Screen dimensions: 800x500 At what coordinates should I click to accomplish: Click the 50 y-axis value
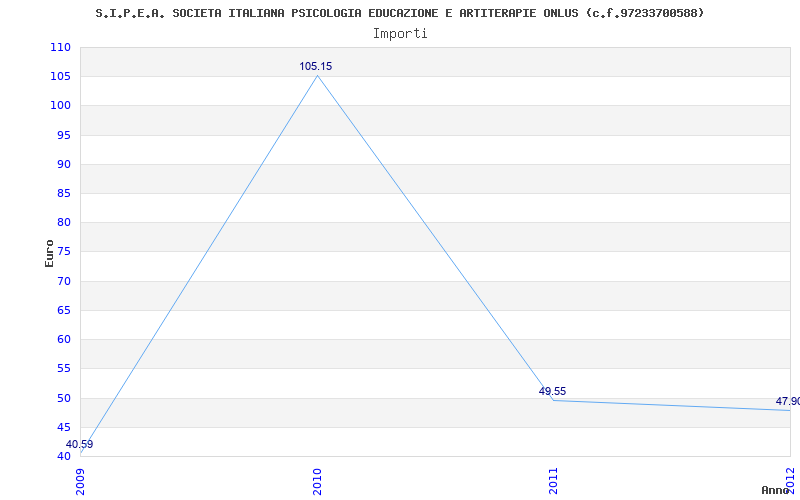(x=63, y=398)
